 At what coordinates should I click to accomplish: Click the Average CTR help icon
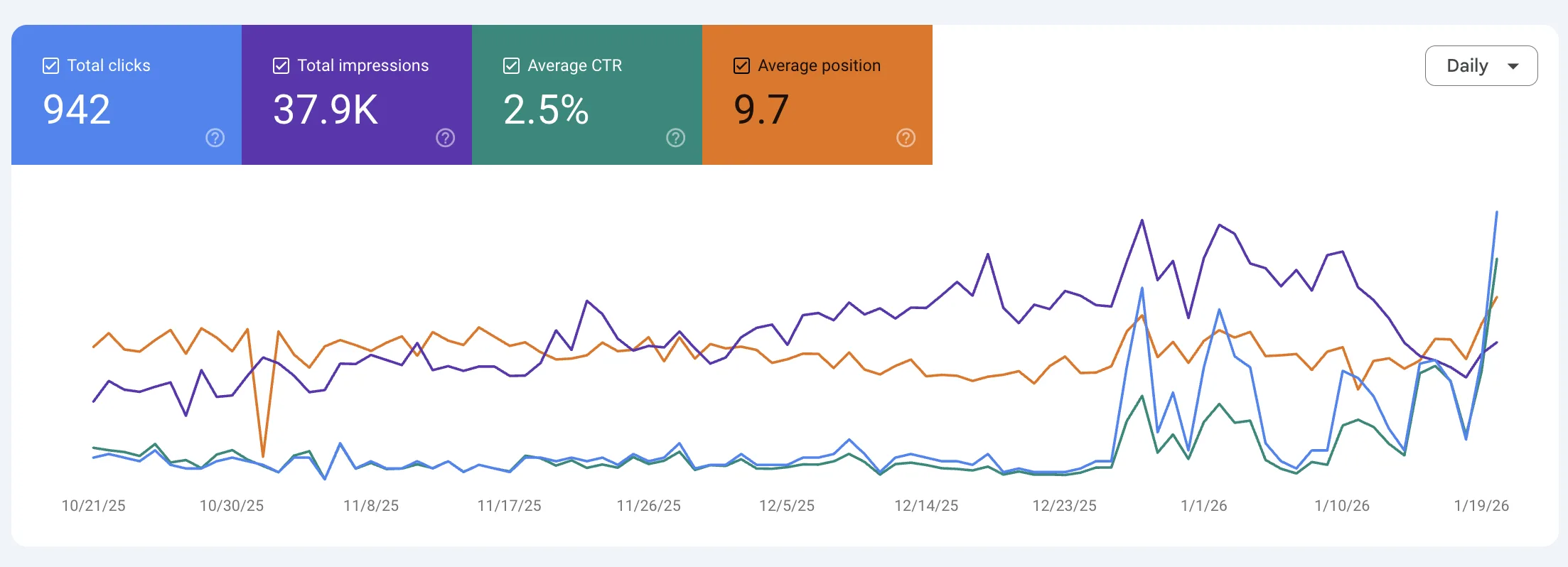click(675, 138)
